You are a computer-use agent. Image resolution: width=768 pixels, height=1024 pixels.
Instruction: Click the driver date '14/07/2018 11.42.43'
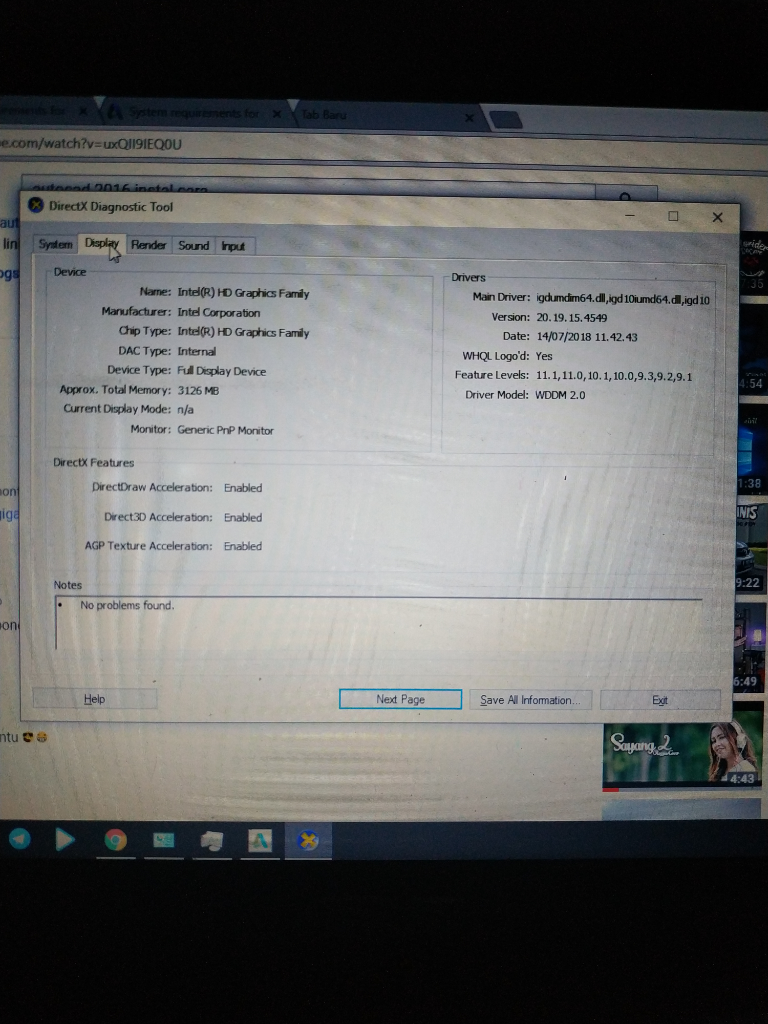click(586, 337)
